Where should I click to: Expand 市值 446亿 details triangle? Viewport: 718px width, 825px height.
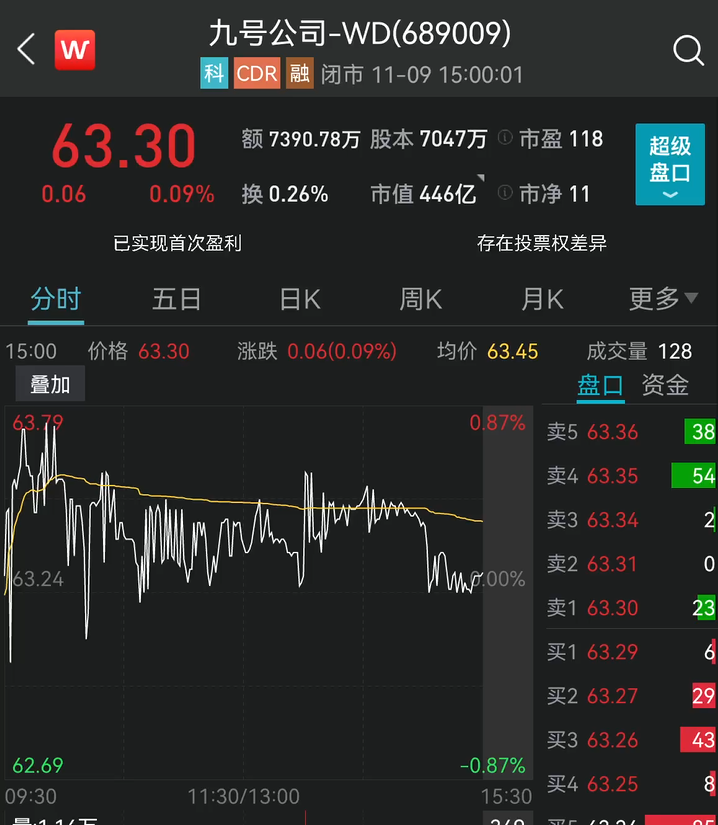click(x=480, y=178)
